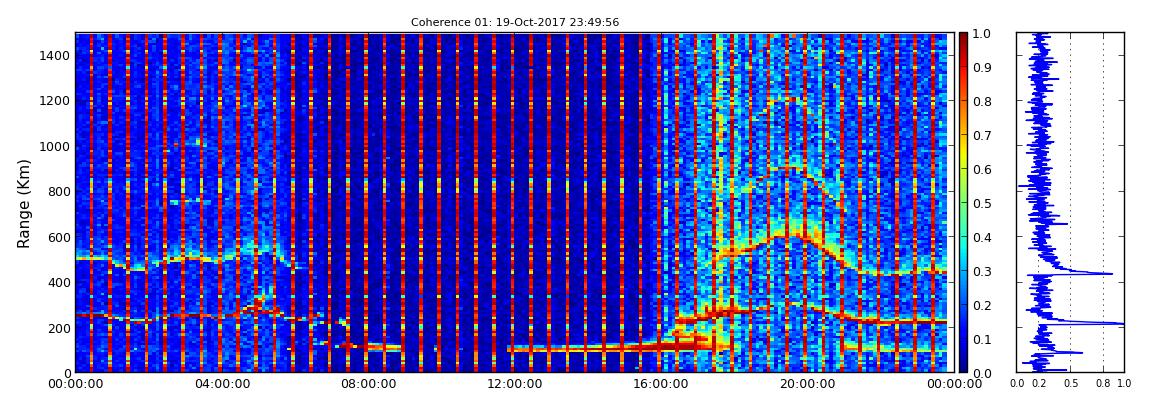Click the 600 tick on the range axis
The width and height of the screenshot is (1150, 407).
(x=59, y=237)
